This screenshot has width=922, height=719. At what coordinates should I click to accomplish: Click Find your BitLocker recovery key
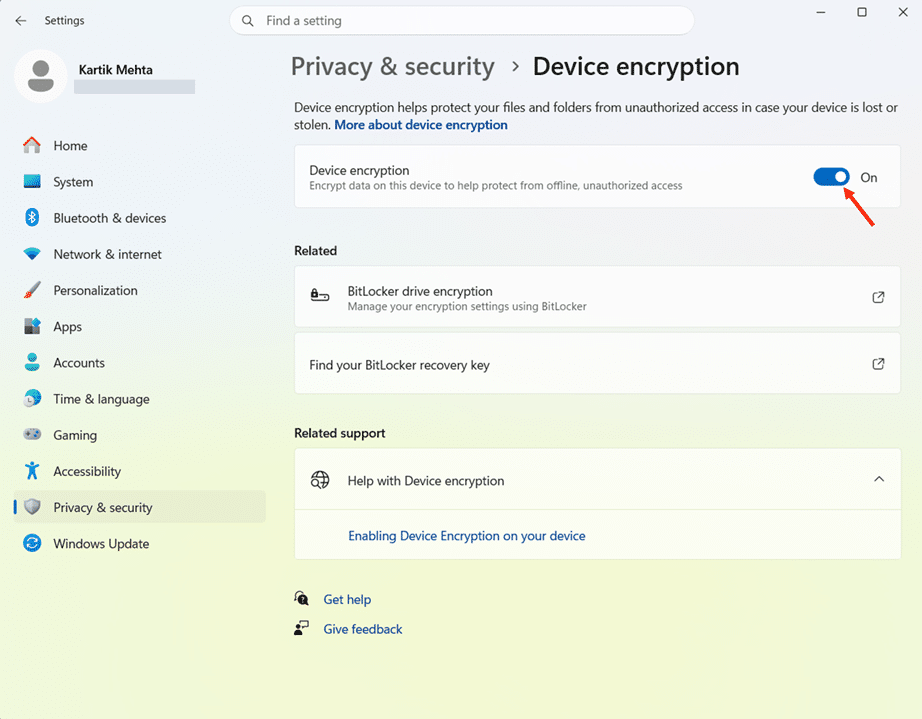400,365
